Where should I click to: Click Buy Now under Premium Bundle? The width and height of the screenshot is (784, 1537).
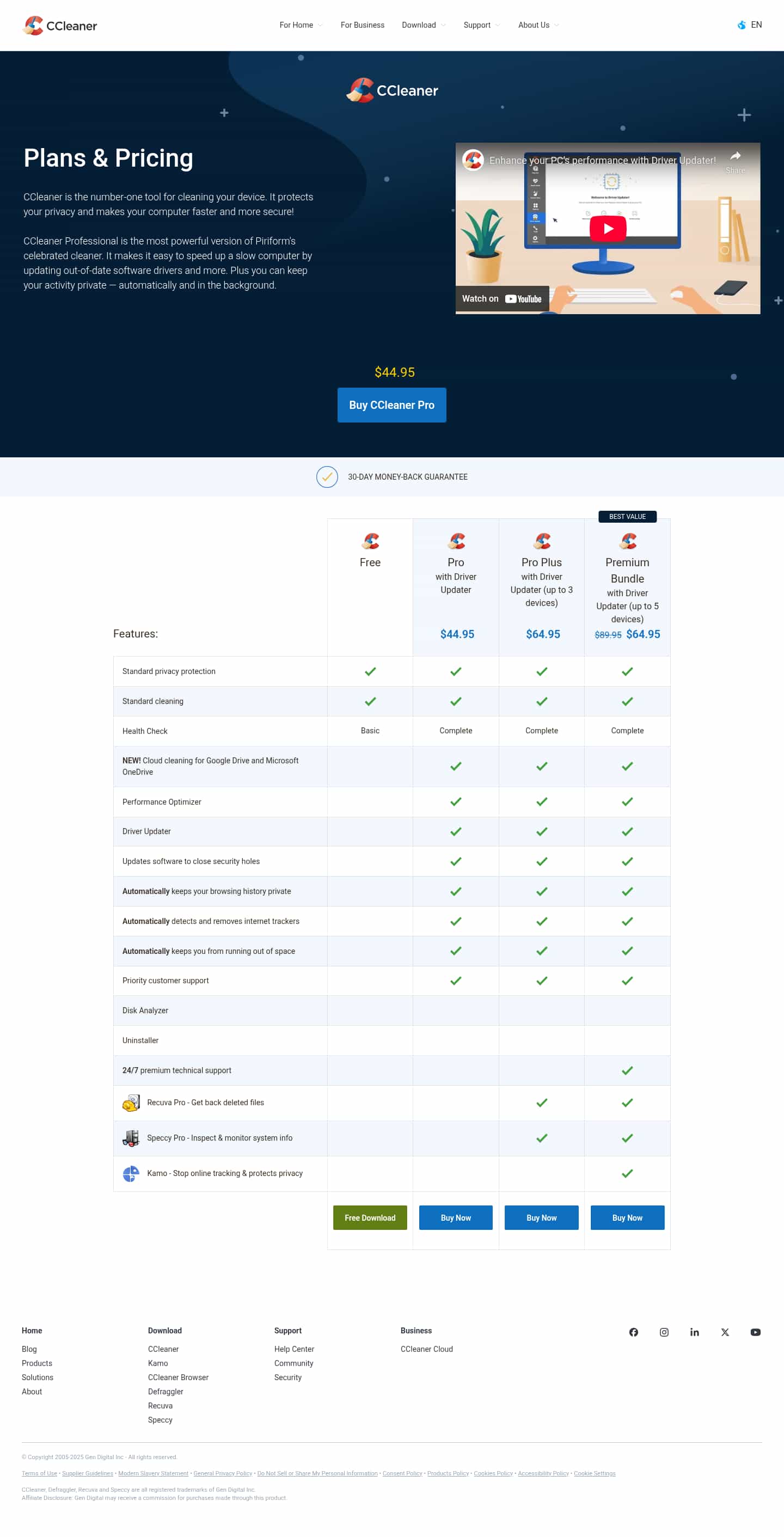point(627,1218)
